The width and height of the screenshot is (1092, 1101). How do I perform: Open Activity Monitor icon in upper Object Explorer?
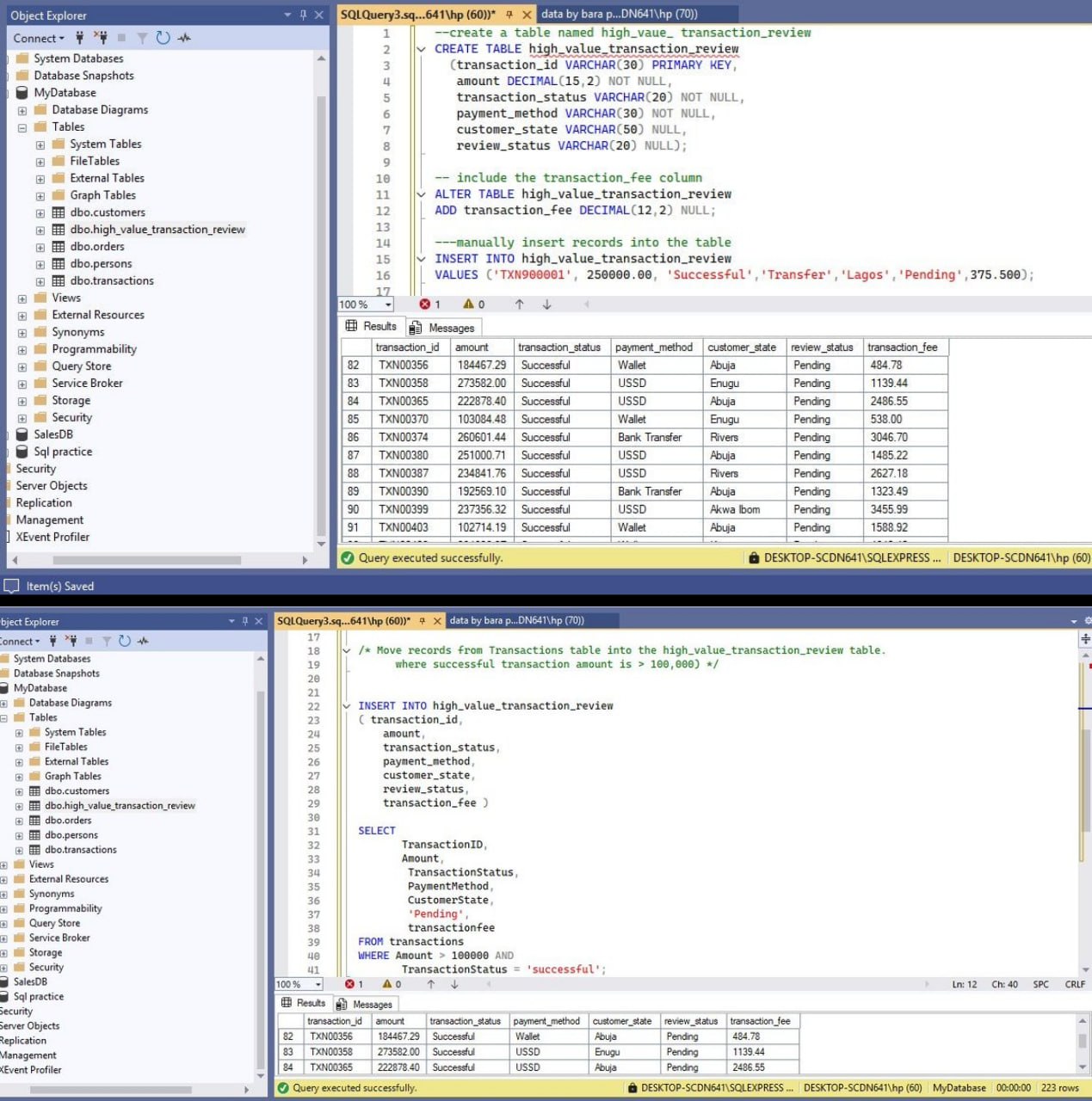pyautogui.click(x=184, y=38)
